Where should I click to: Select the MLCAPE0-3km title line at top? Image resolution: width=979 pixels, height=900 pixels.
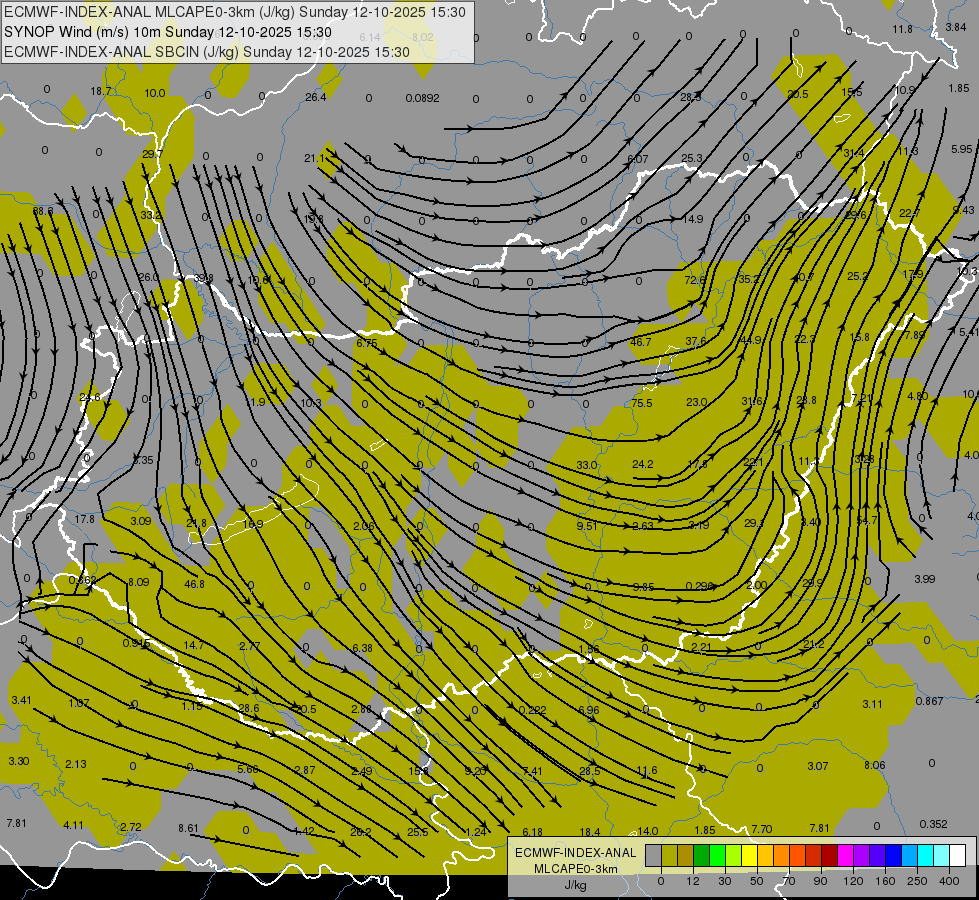coord(235,12)
